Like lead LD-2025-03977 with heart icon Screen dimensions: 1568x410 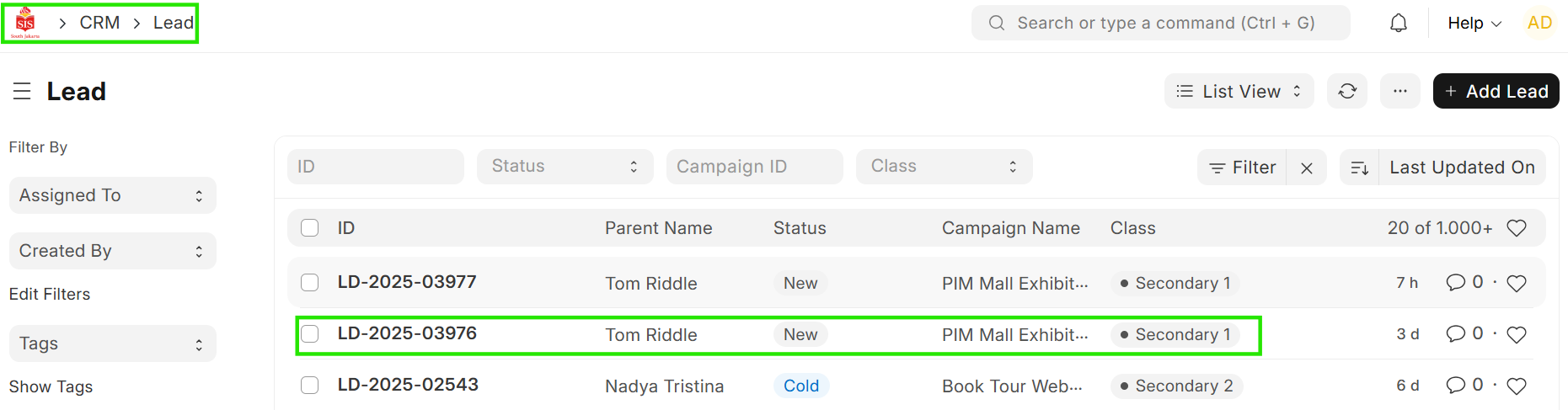click(1516, 284)
